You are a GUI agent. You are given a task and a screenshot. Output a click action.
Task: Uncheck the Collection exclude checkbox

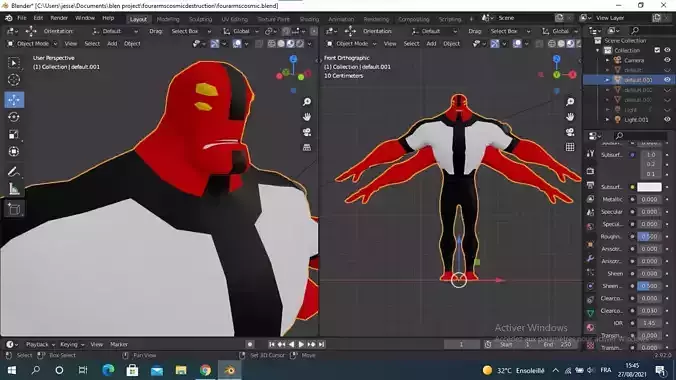pyautogui.click(x=657, y=50)
